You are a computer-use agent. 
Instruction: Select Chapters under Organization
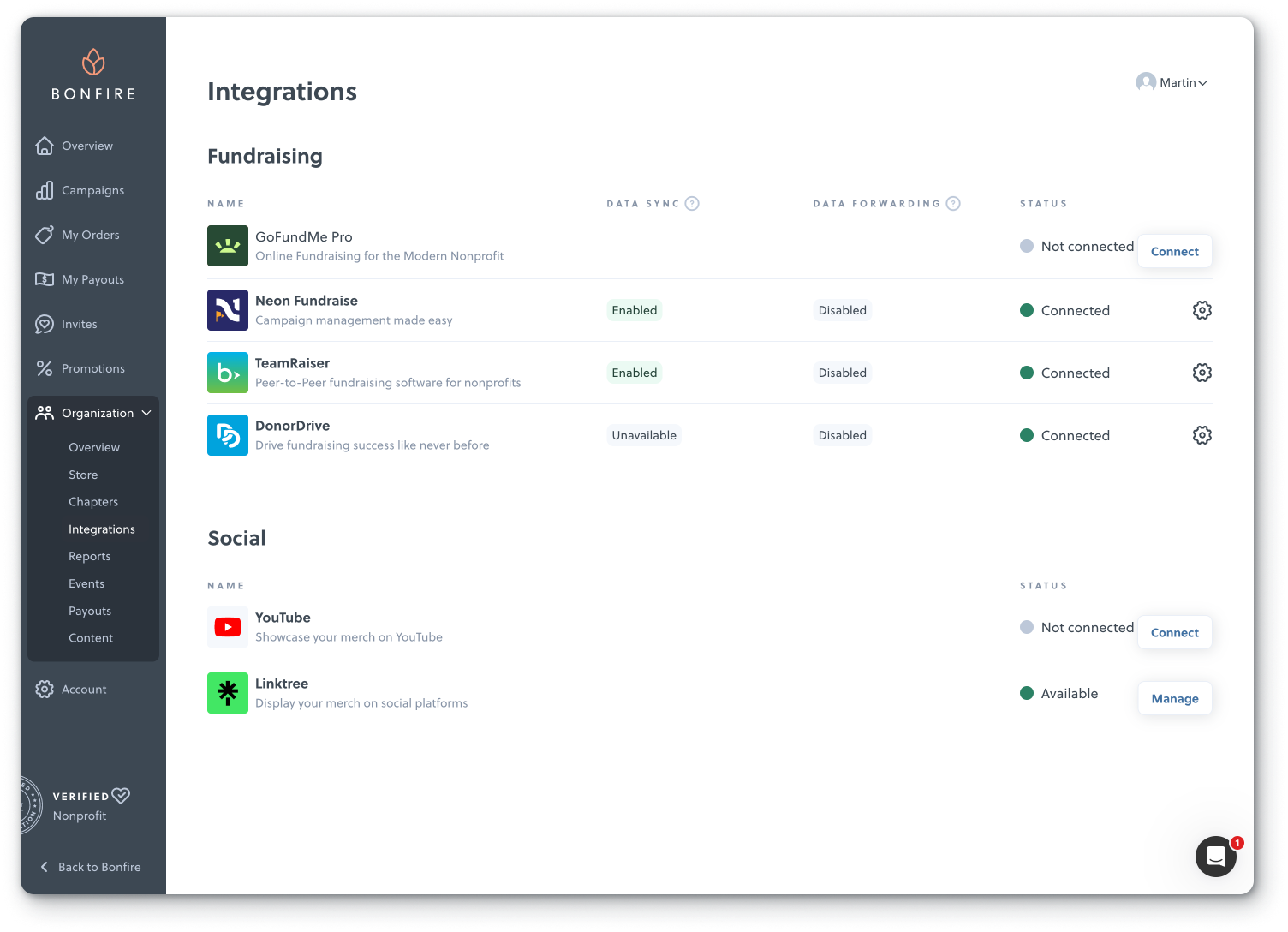pyautogui.click(x=93, y=502)
